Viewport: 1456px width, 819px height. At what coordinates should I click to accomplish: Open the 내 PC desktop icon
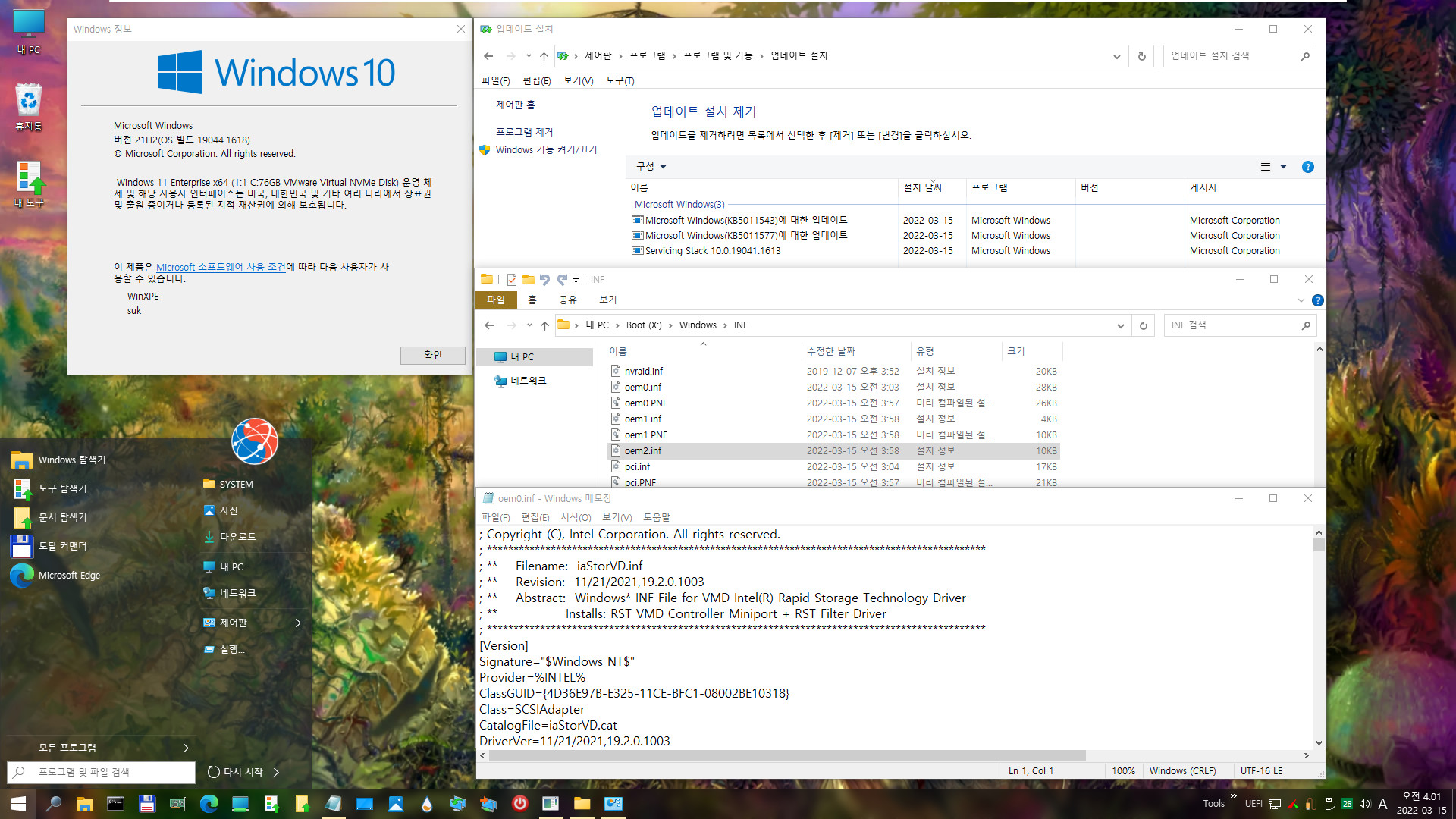pos(29,32)
